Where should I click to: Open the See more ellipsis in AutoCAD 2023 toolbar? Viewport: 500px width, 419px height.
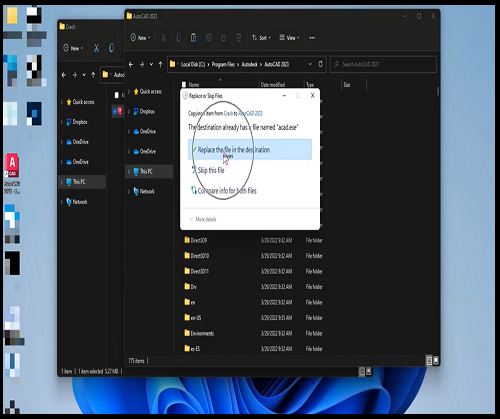(x=312, y=38)
